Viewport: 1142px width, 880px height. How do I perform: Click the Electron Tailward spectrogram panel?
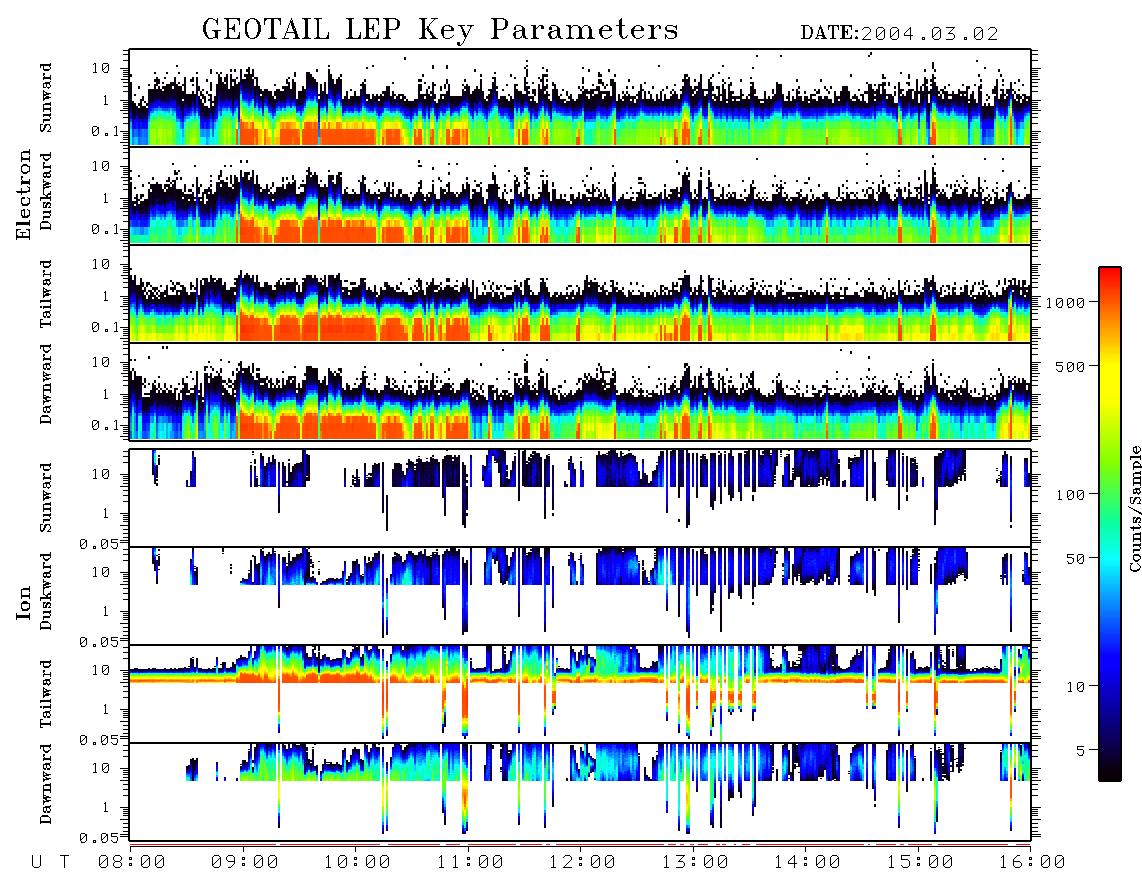[x=580, y=294]
